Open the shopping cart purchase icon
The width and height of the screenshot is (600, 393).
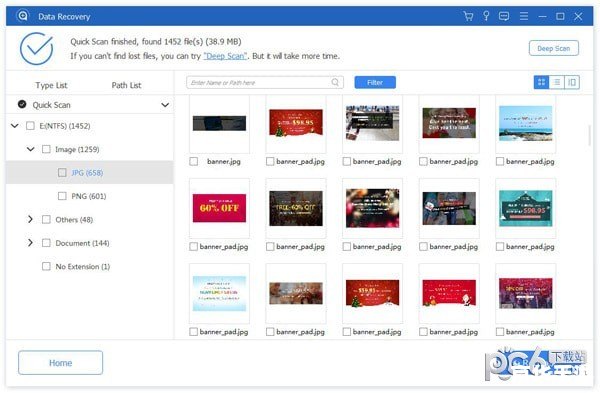[468, 16]
